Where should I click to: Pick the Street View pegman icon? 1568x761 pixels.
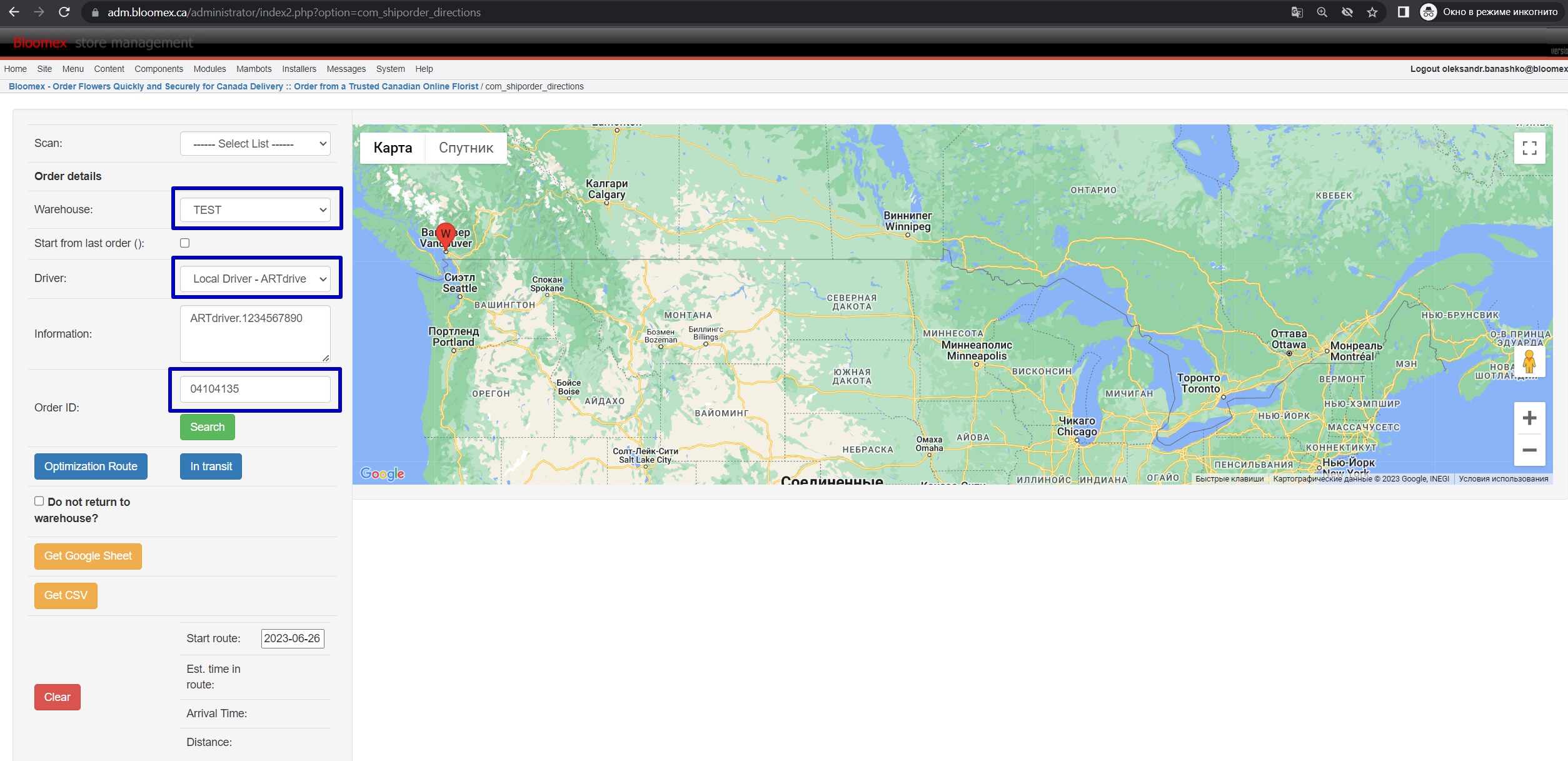(1529, 361)
